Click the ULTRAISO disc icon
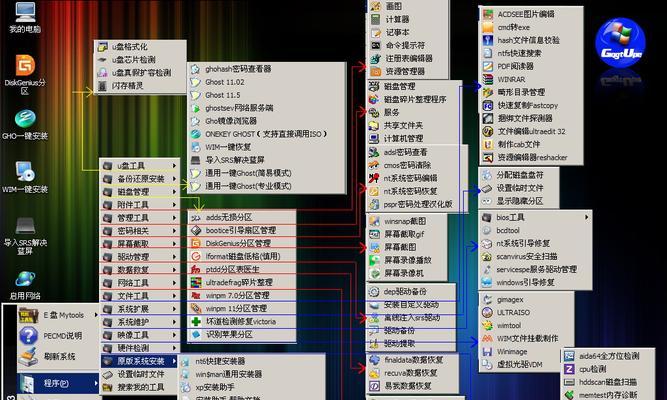 point(487,312)
